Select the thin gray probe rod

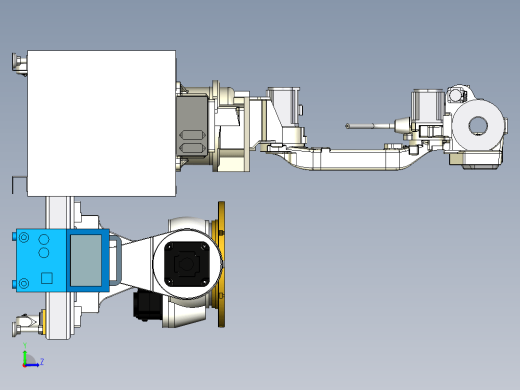[x=369, y=126]
